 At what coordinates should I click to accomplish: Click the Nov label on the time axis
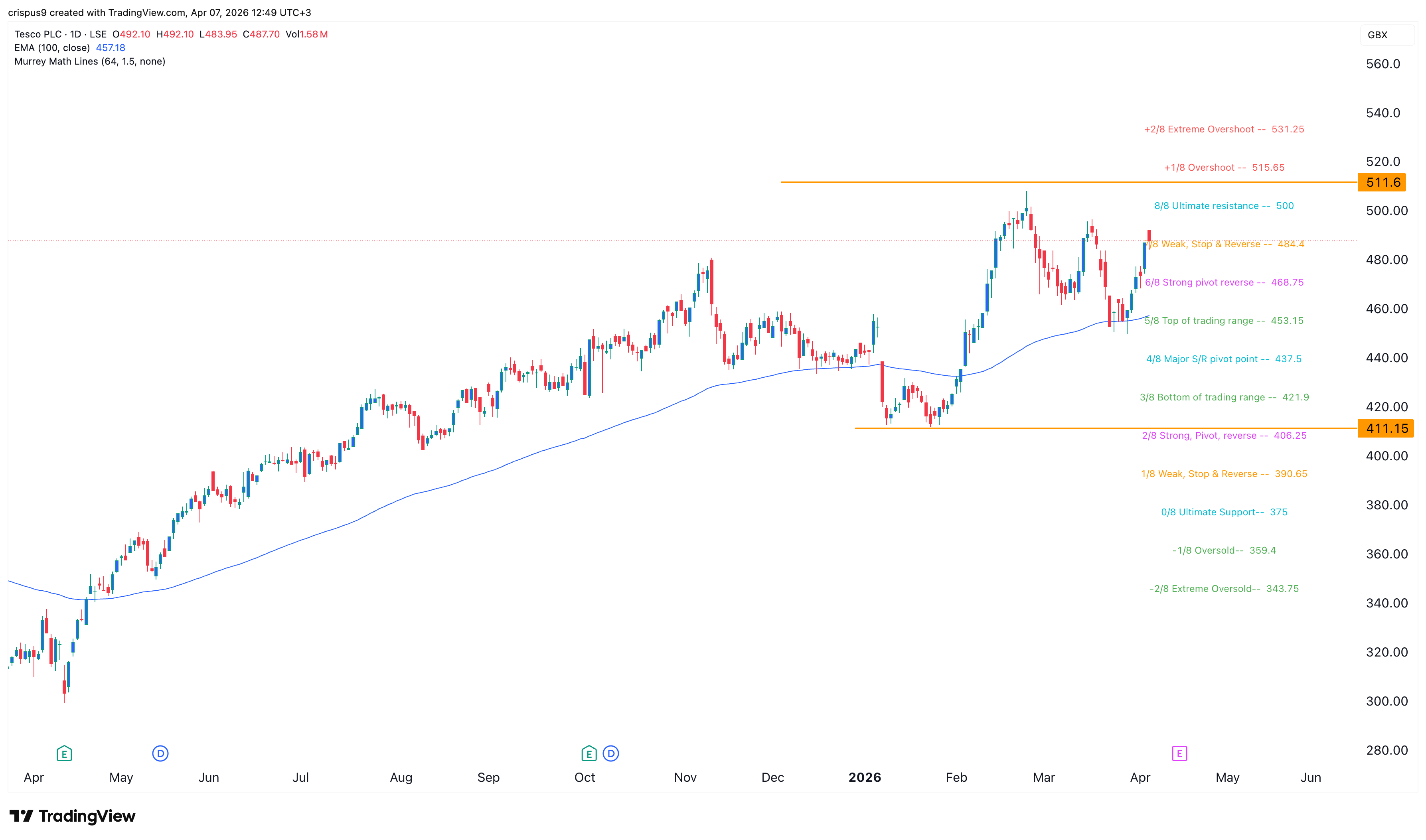(x=685, y=777)
